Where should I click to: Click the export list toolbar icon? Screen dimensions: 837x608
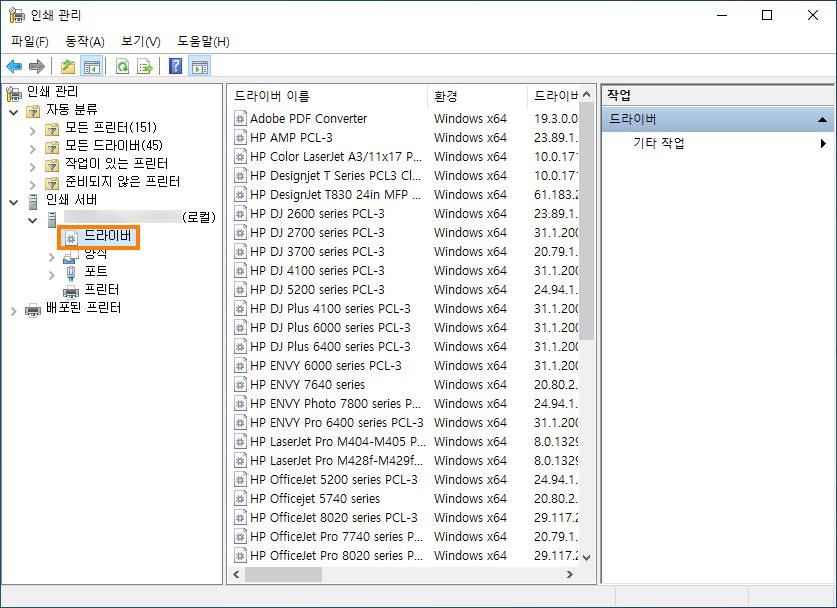point(143,66)
